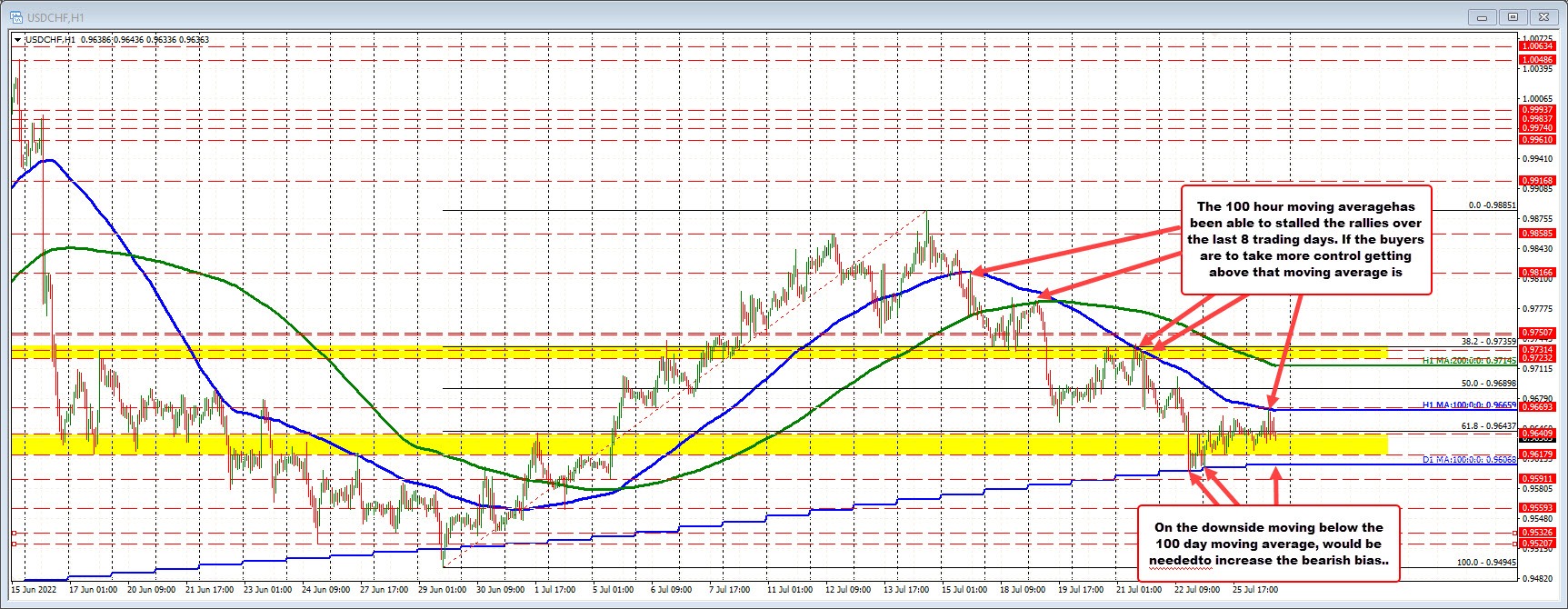Restore the USDCHF,H1 chart window size
Viewport: 1568px width, 609px height.
1513,16
